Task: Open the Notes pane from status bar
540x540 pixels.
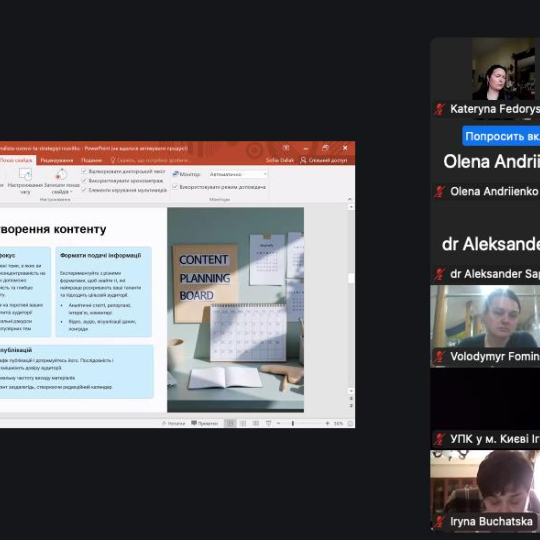Action: tap(173, 423)
